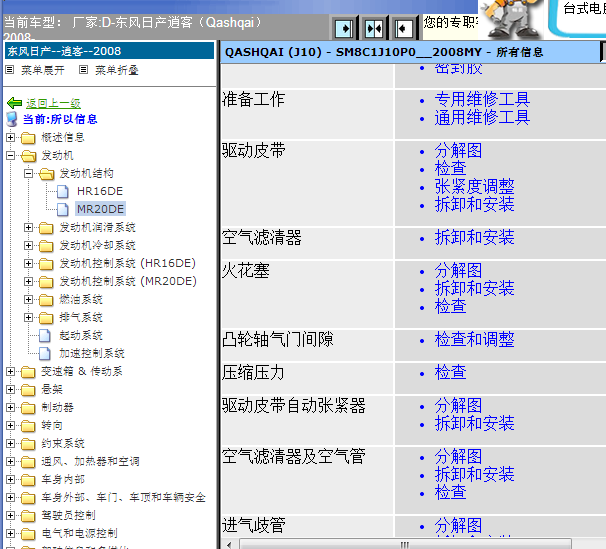Click the green back arrow icon
Screen dimensions: 606x549
[14, 103]
